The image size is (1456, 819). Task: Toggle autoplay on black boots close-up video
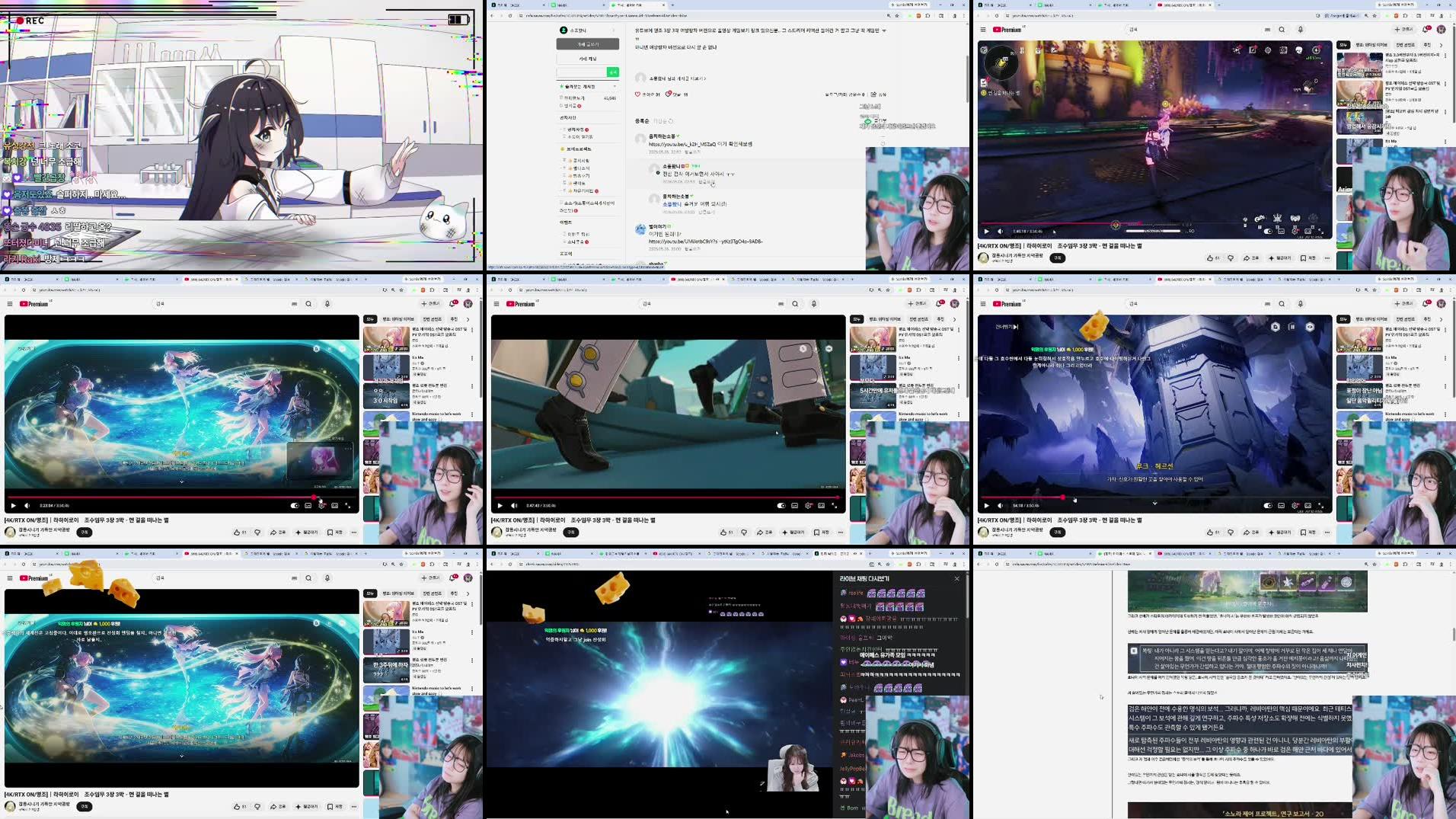pyautogui.click(x=781, y=505)
